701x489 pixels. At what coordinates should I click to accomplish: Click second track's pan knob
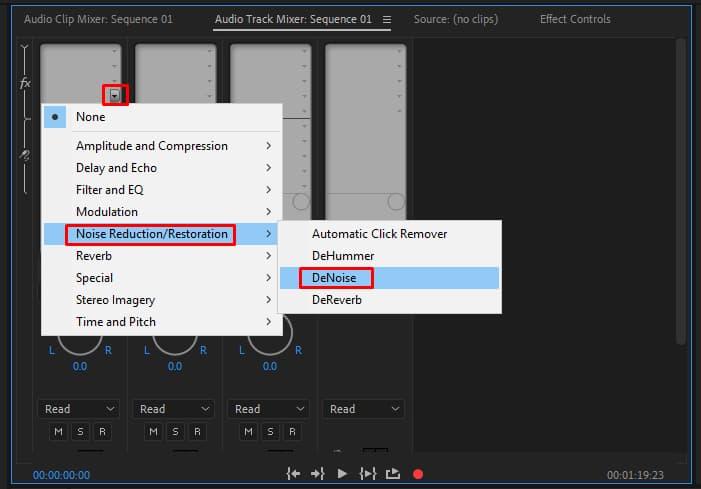click(x=175, y=344)
